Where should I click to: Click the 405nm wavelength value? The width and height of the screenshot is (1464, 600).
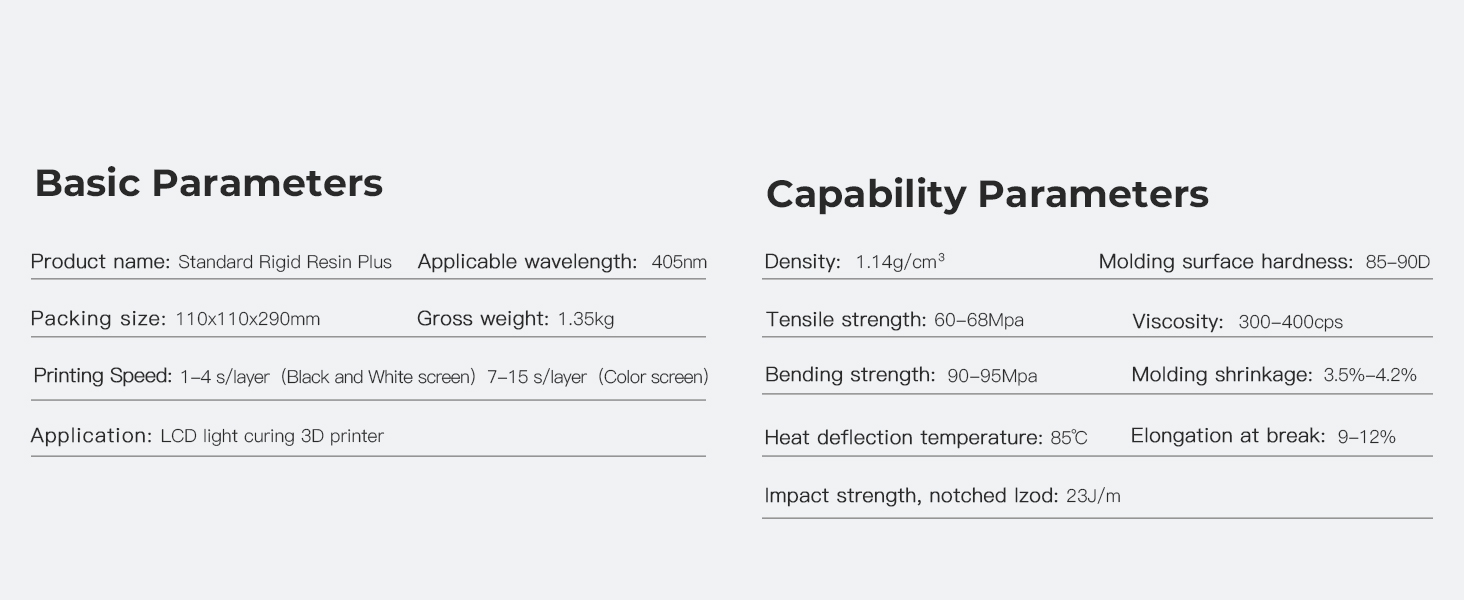pyautogui.click(x=679, y=263)
